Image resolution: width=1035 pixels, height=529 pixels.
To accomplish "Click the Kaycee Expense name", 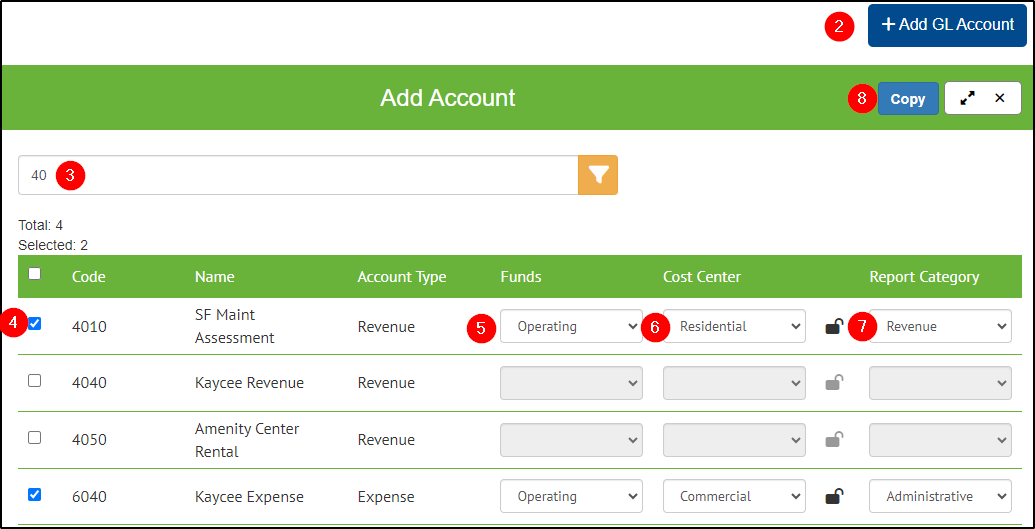I will (250, 497).
